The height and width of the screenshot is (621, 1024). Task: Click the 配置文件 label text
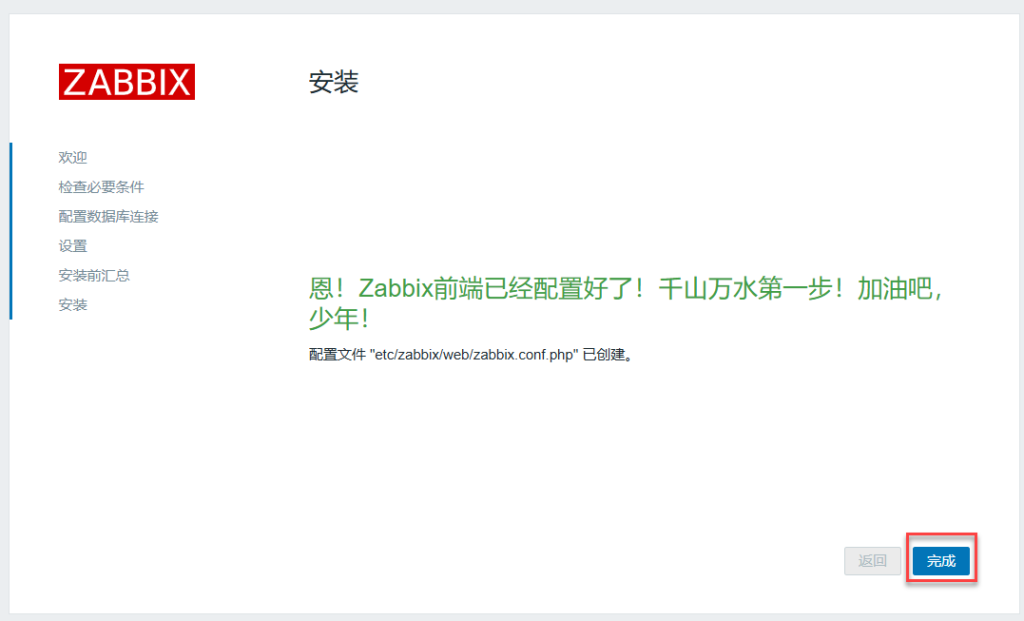[337, 355]
